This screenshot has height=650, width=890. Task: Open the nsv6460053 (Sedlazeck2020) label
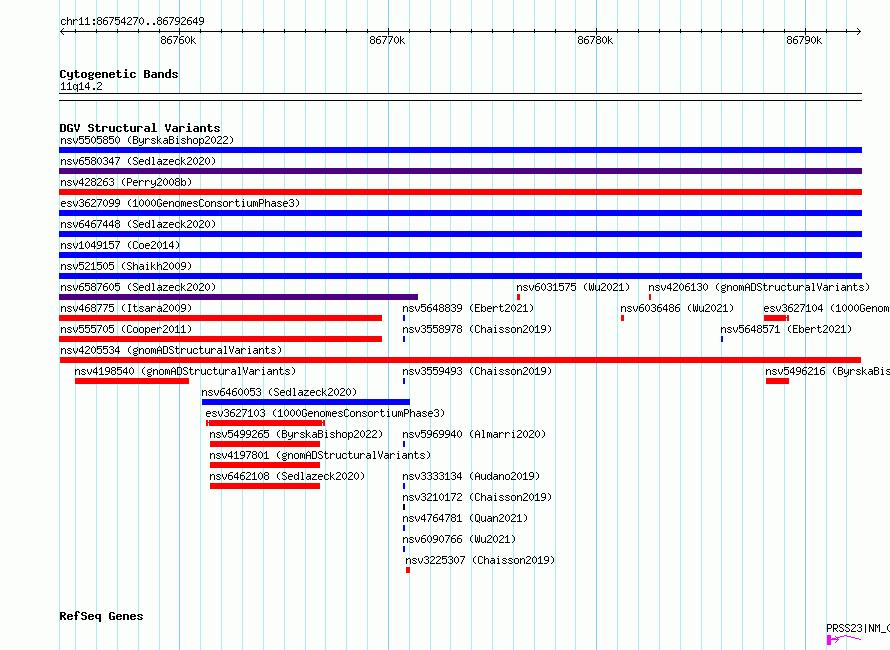(279, 392)
